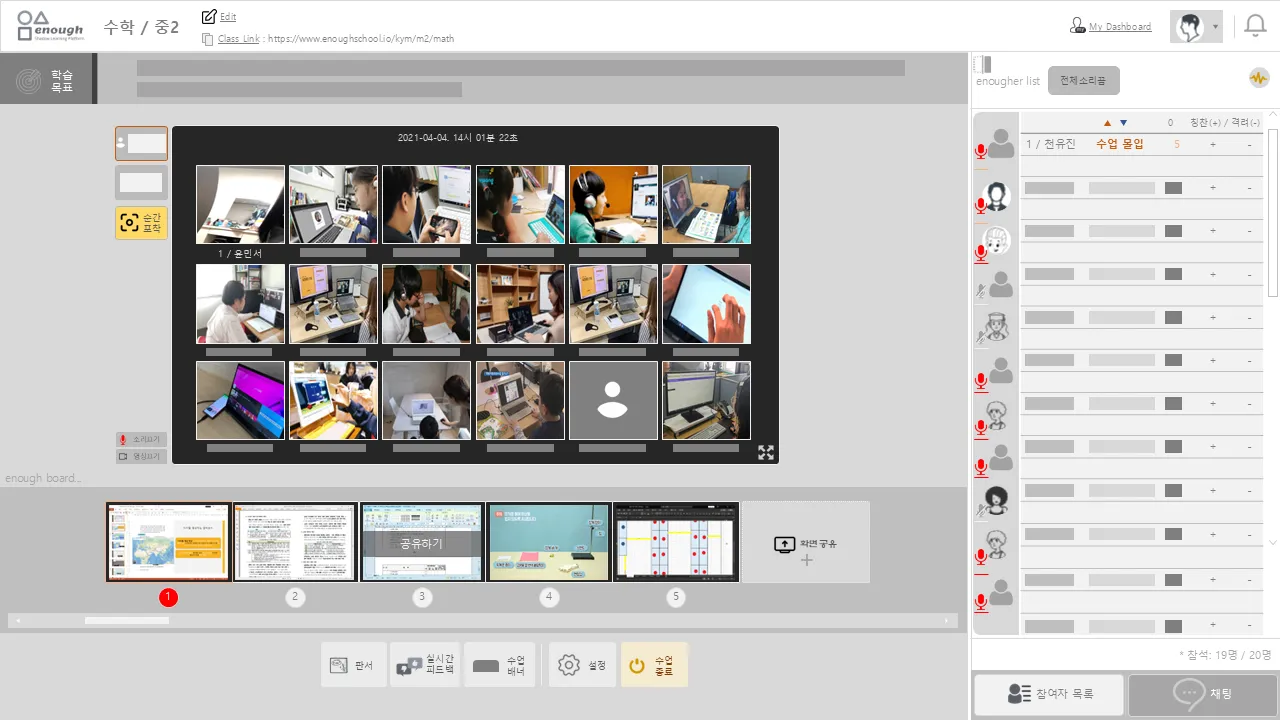The width and height of the screenshot is (1280, 720).
Task: Toggle 영상끄기 video off
Action: [x=141, y=456]
